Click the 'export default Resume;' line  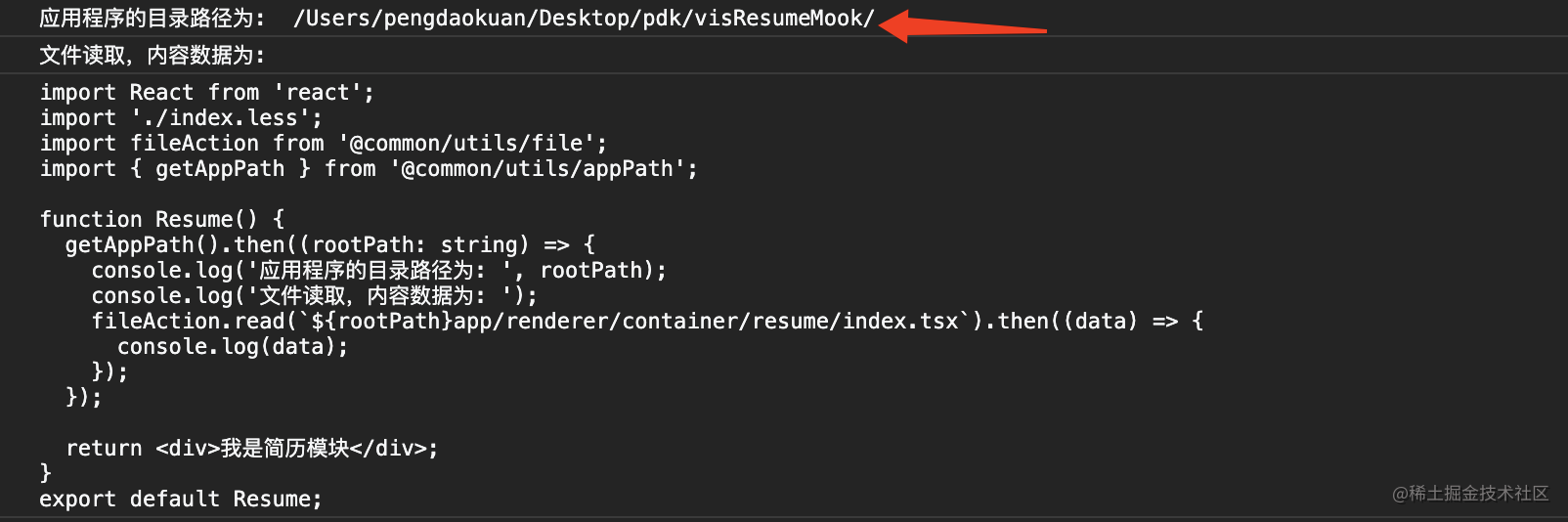[x=180, y=500]
